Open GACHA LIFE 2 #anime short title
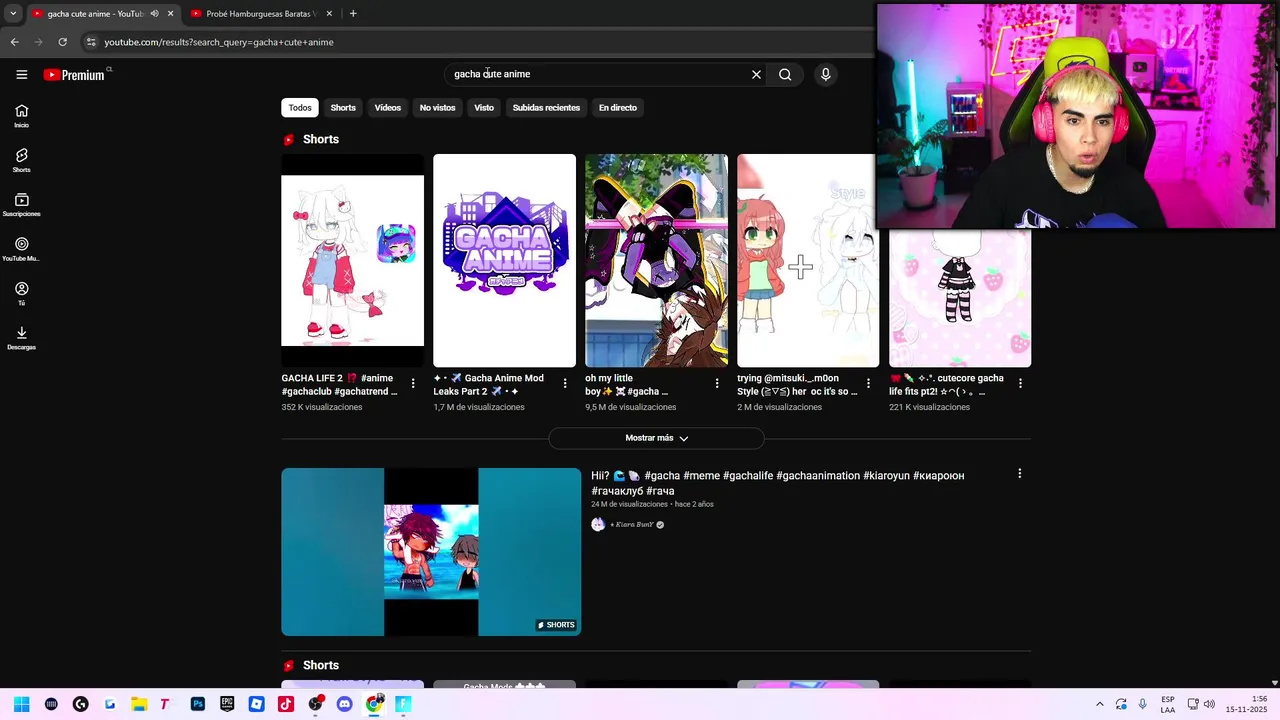 [340, 385]
